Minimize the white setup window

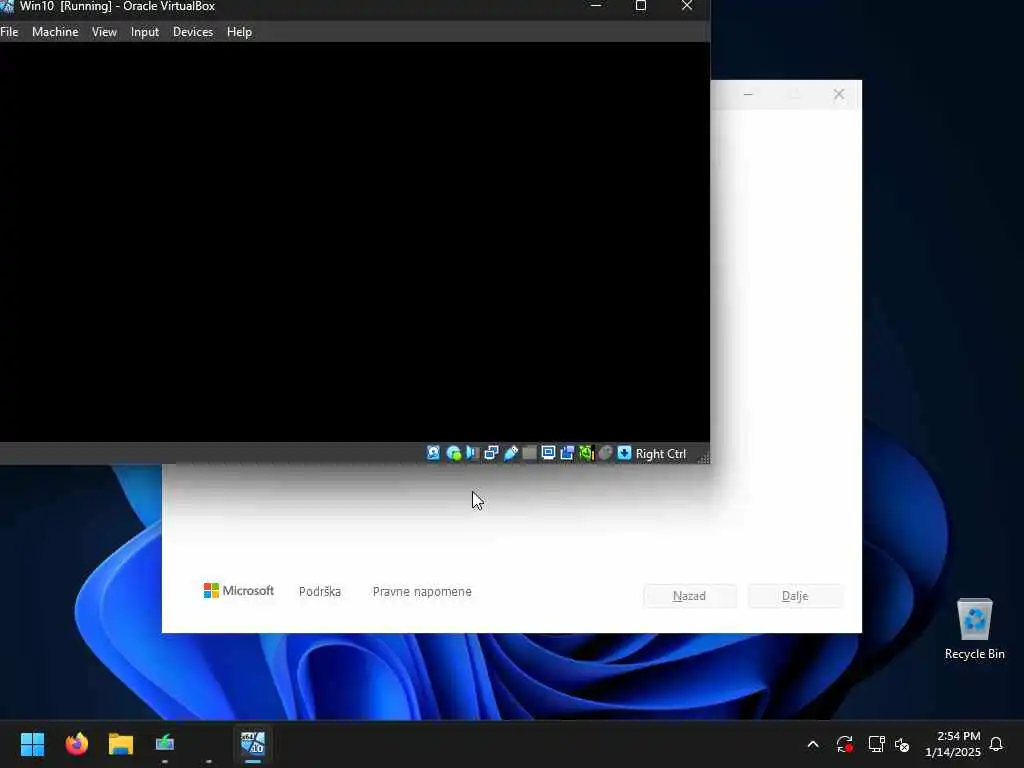pyautogui.click(x=748, y=95)
